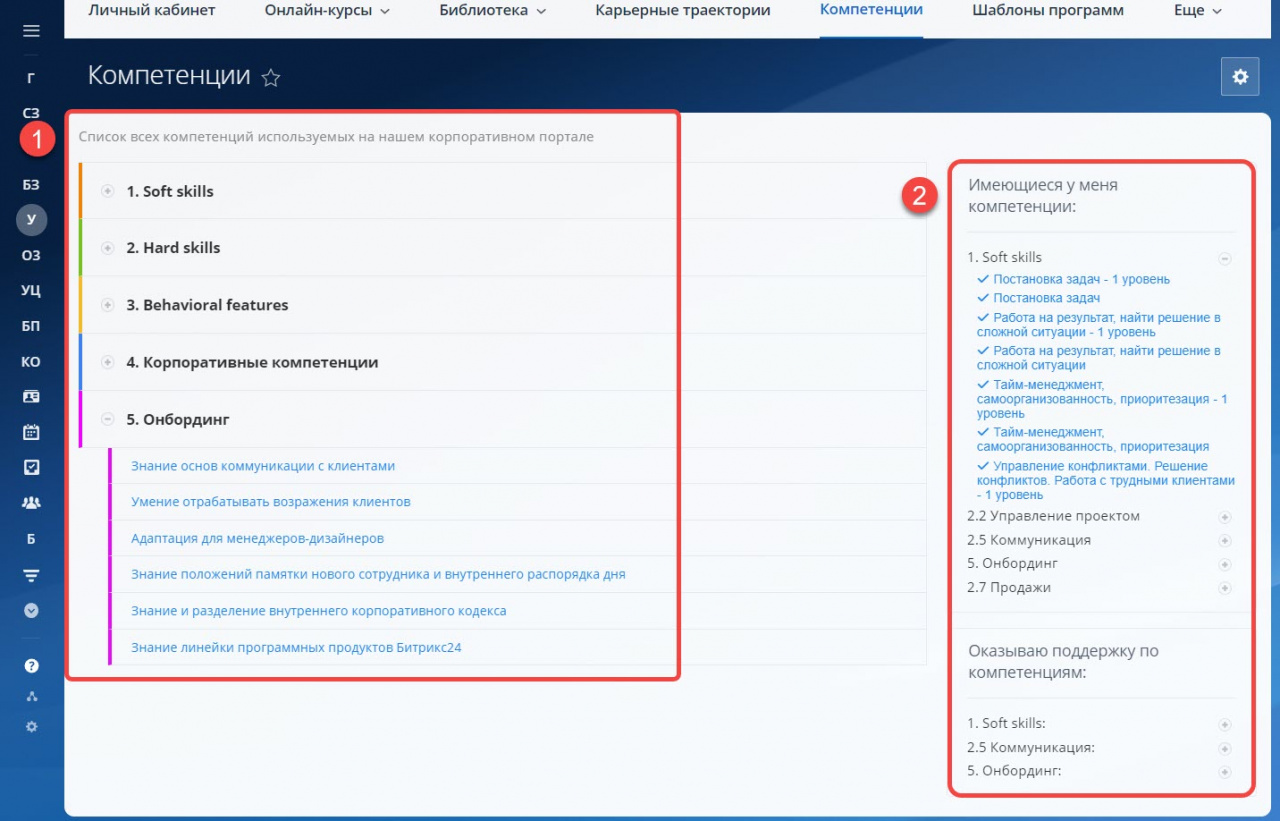Open the Онлайн-курсы dropdown menu
This screenshot has height=821, width=1280.
tap(327, 11)
